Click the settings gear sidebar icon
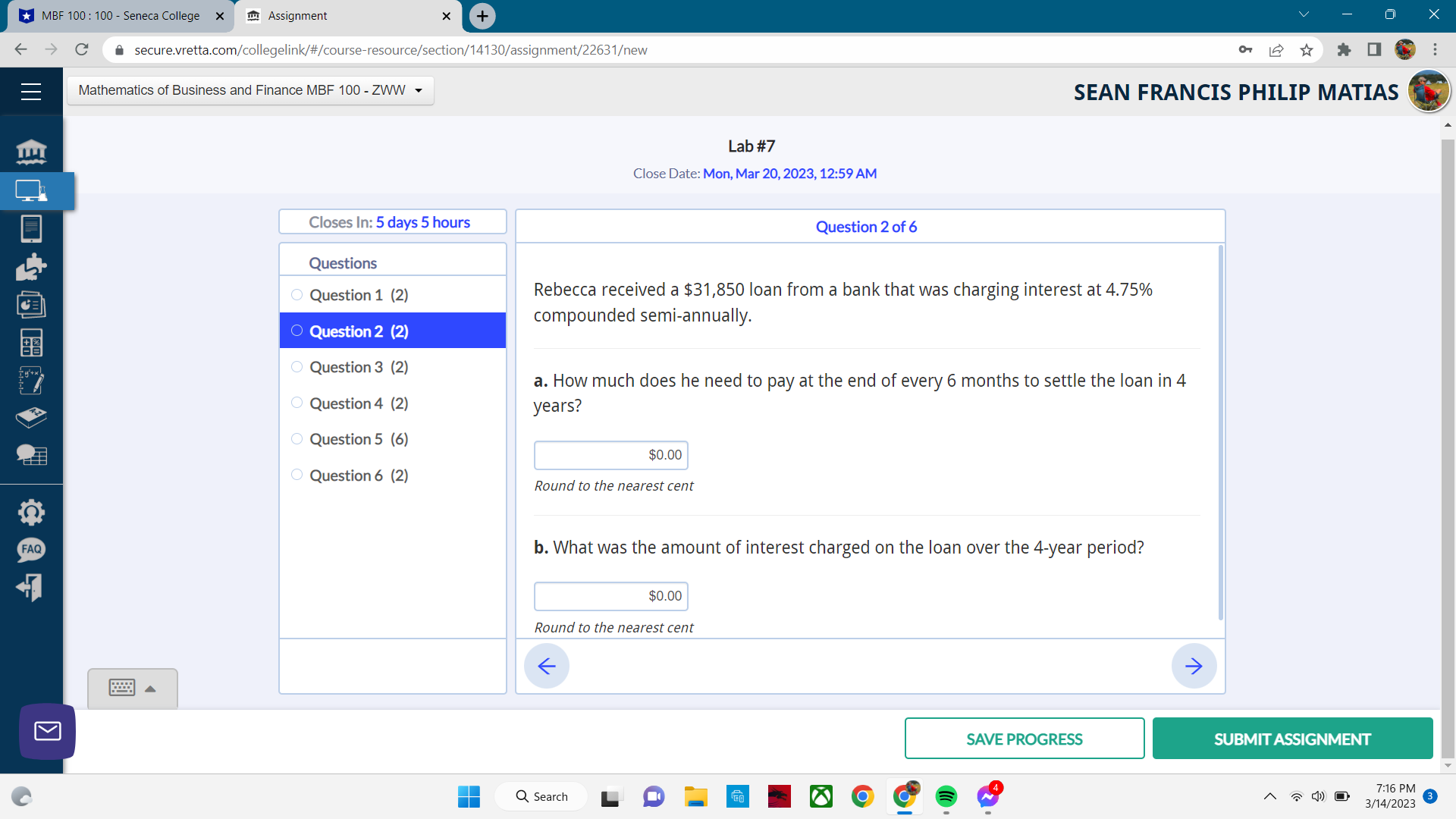 tap(31, 513)
